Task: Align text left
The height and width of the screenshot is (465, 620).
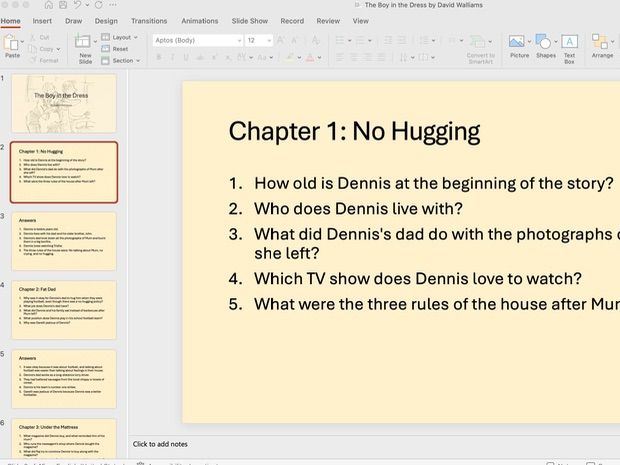Action: pos(340,58)
